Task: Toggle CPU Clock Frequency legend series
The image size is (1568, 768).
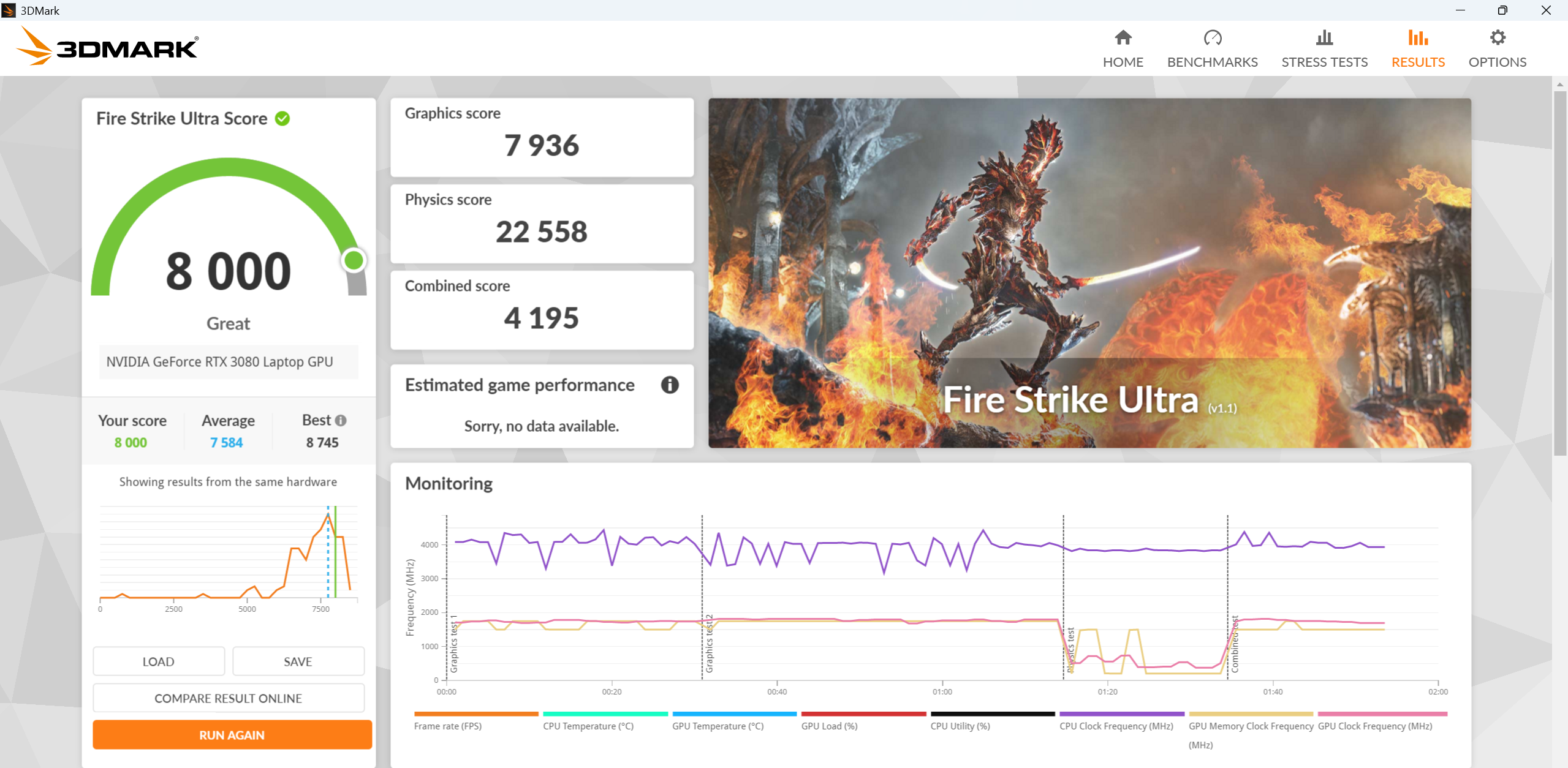Action: tap(1116, 726)
